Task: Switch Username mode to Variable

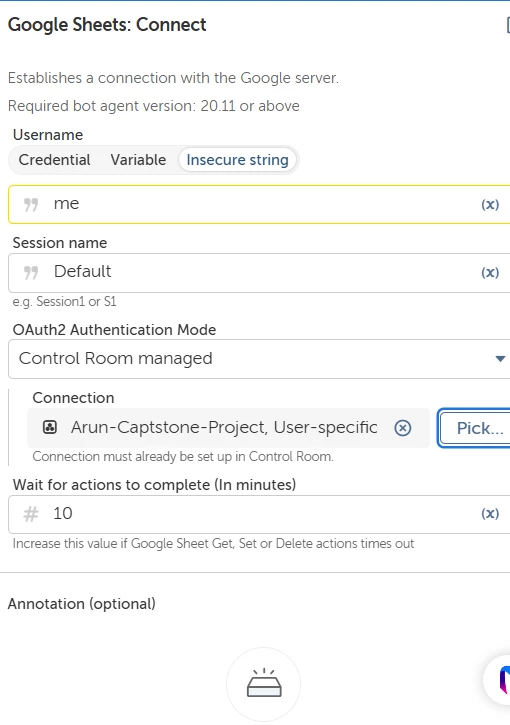Action: pyautogui.click(x=138, y=160)
